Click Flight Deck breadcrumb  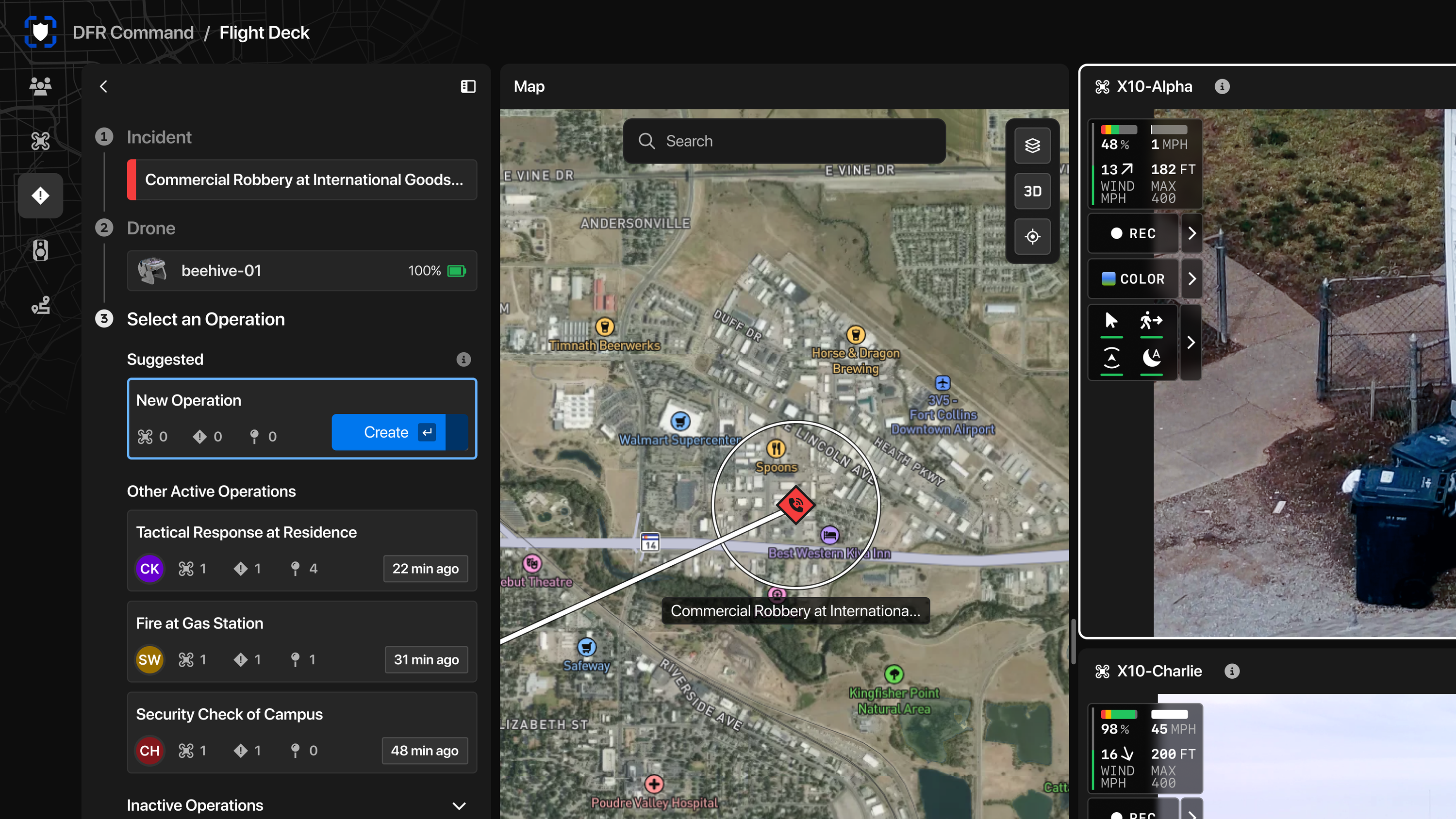click(x=264, y=32)
